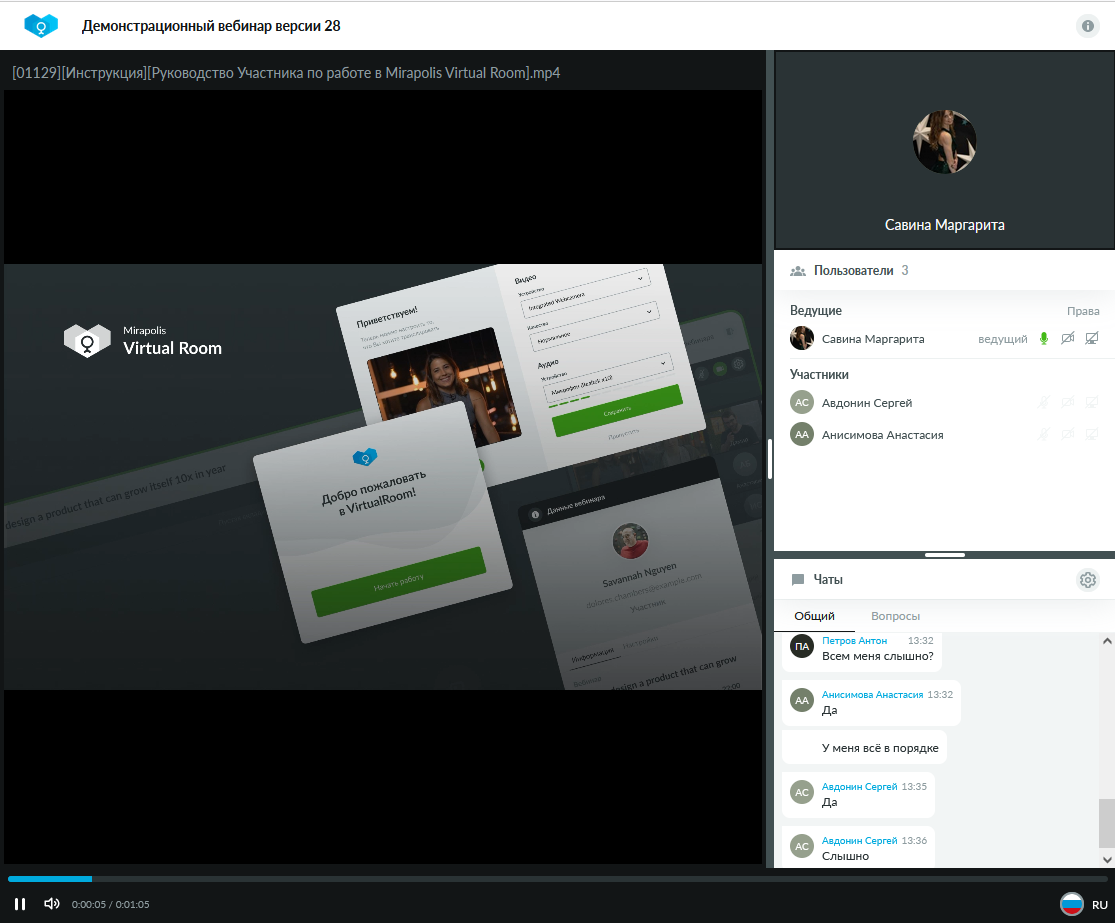Click the Пользователи group icon
The image size is (1115, 923).
[798, 271]
